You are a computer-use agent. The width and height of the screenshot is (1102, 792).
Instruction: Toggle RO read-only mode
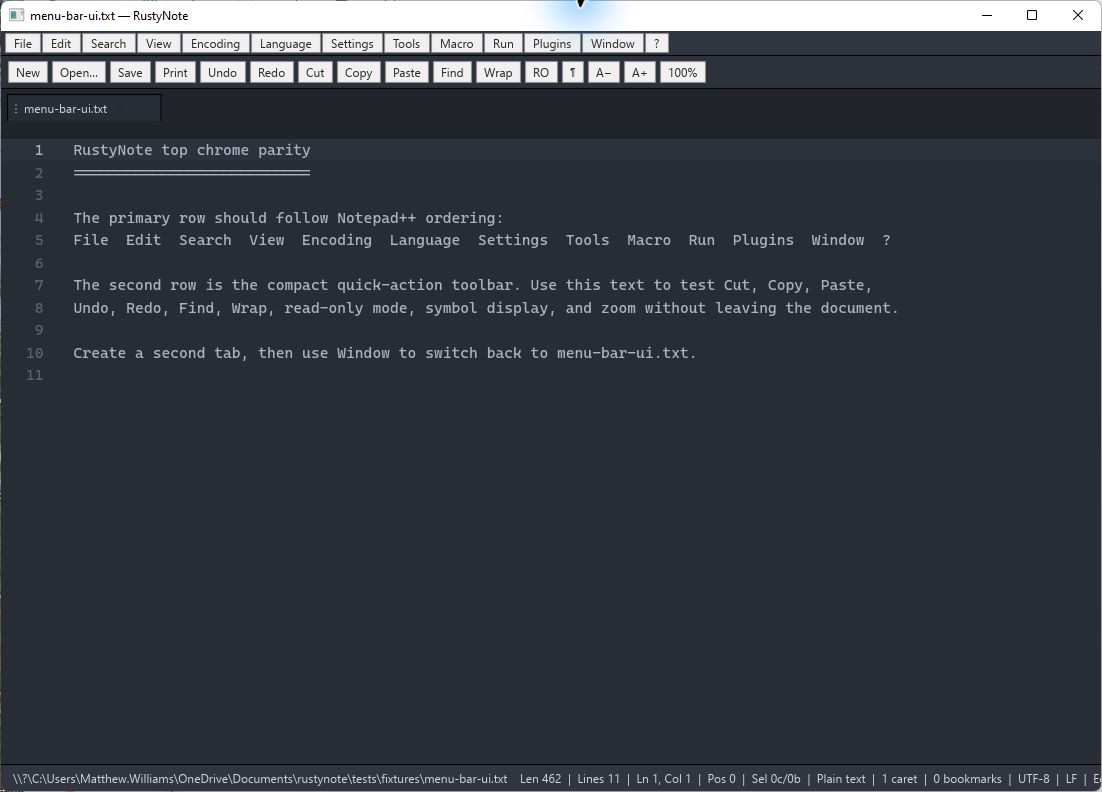(x=540, y=72)
